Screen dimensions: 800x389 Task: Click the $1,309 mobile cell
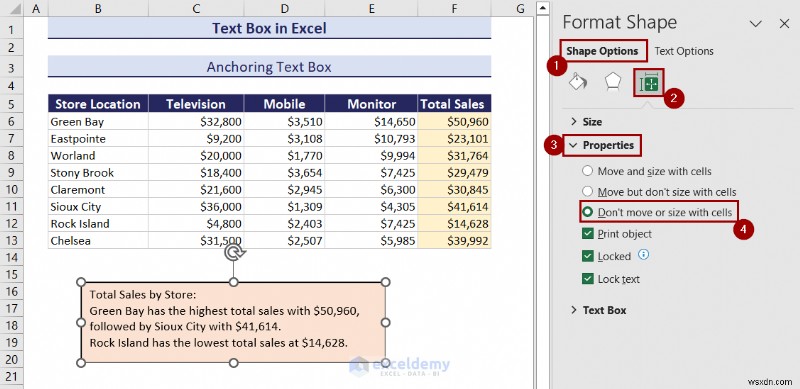[284, 207]
